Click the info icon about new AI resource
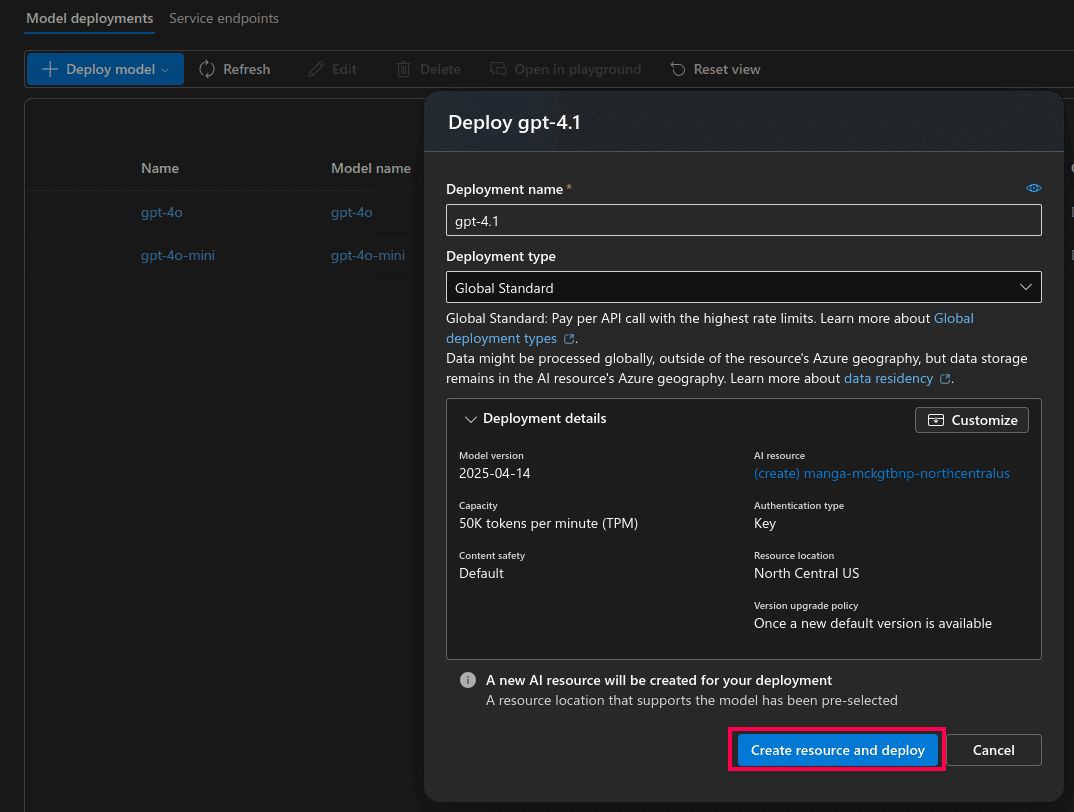 pos(467,680)
